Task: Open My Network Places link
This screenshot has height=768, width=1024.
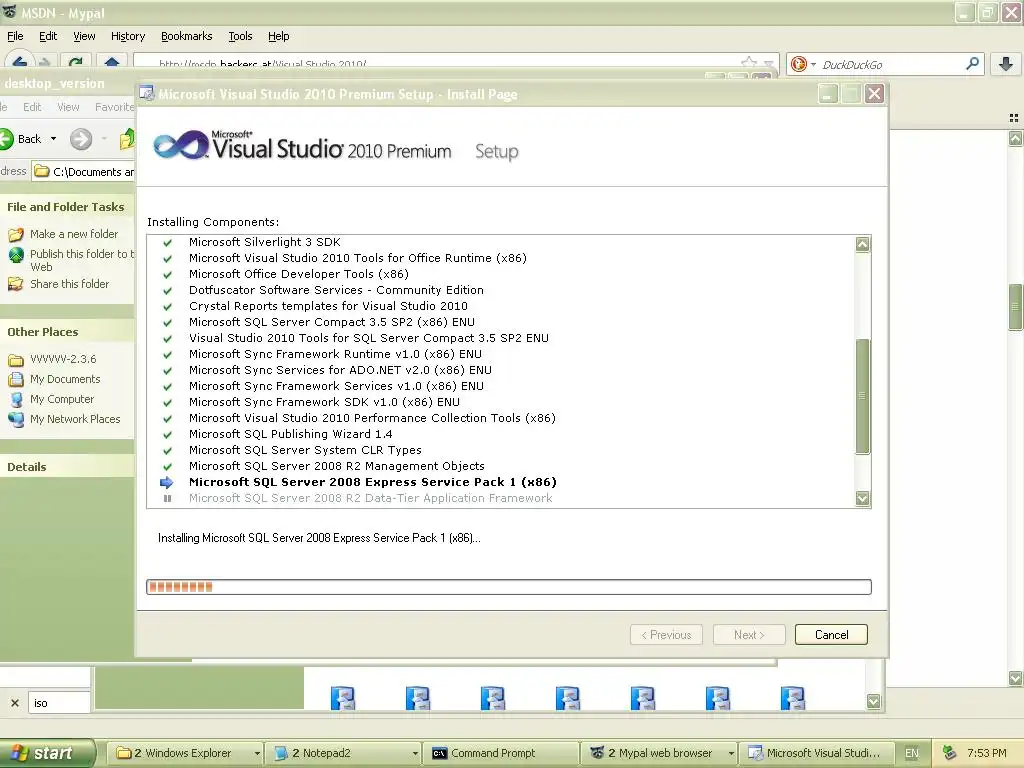Action: coord(75,419)
